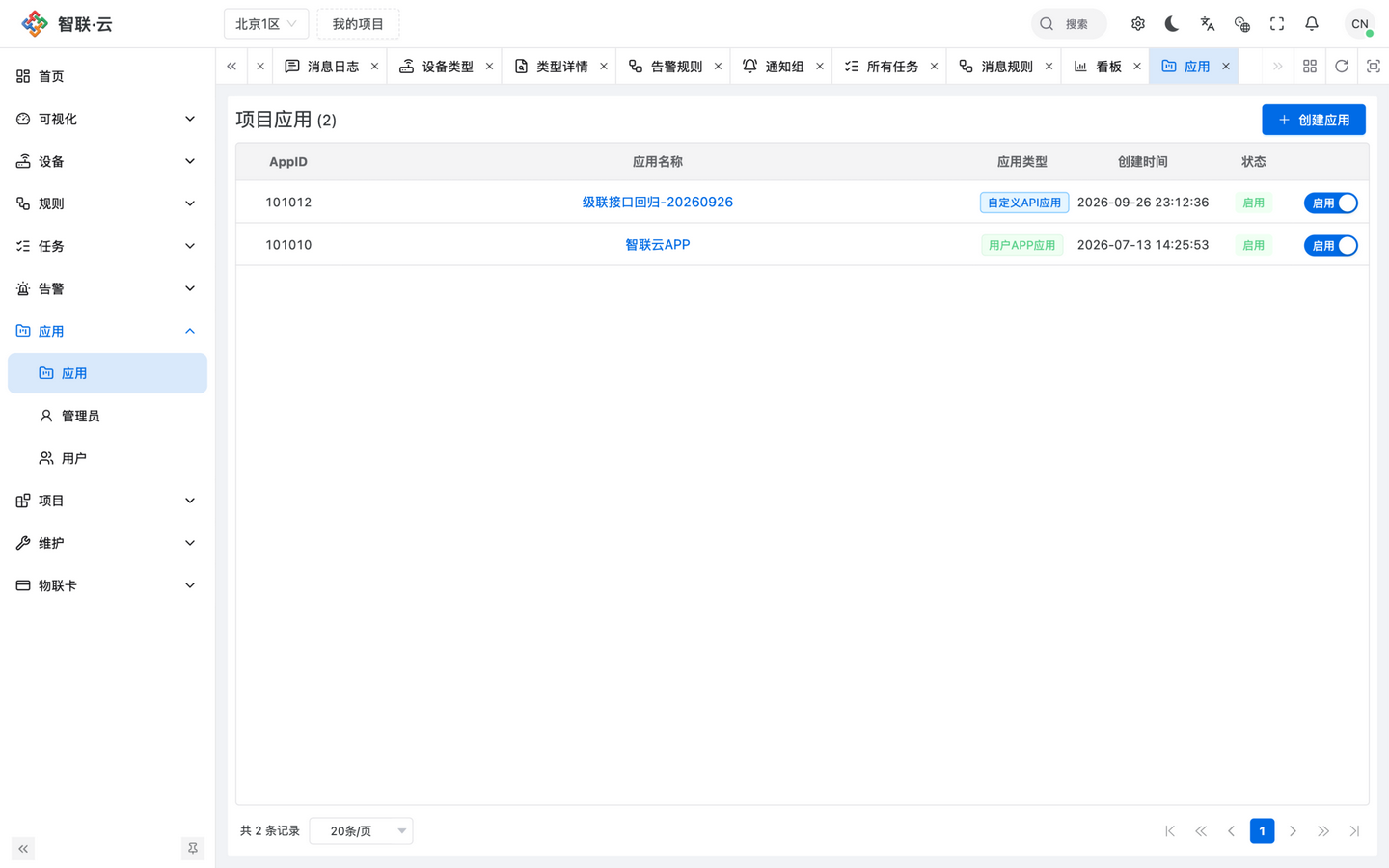
Task: Click the 创建应用 button
Action: coord(1314,120)
